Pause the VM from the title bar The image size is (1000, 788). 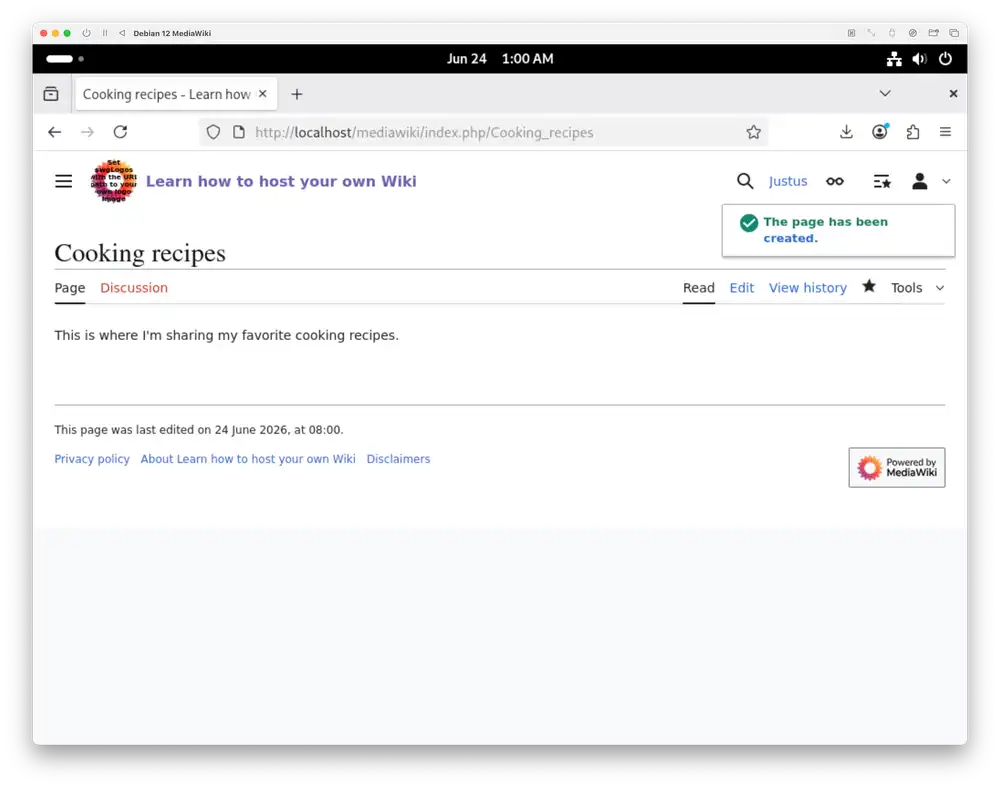coord(105,33)
